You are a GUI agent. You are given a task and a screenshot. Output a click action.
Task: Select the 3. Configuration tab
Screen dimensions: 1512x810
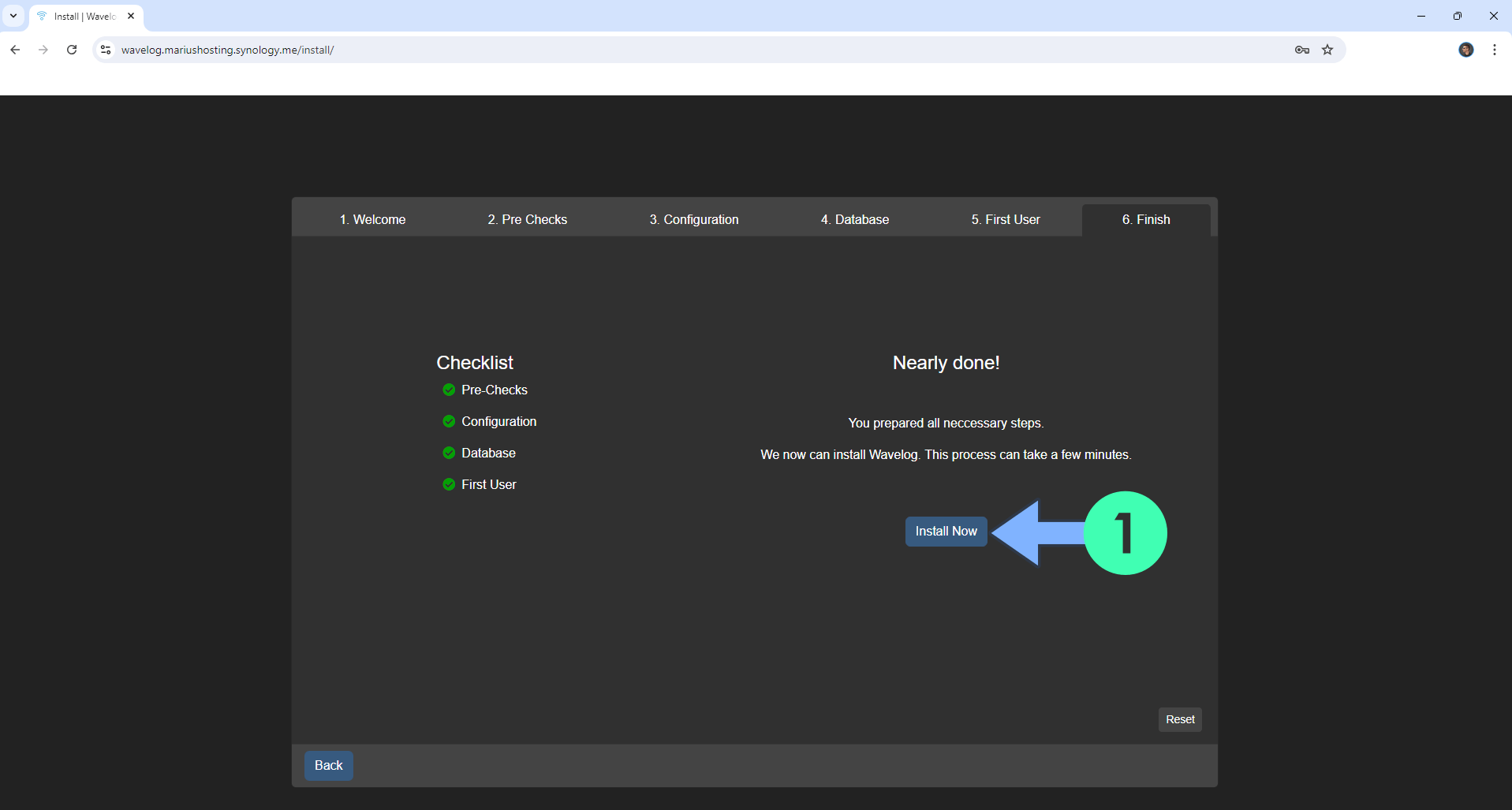coord(694,220)
